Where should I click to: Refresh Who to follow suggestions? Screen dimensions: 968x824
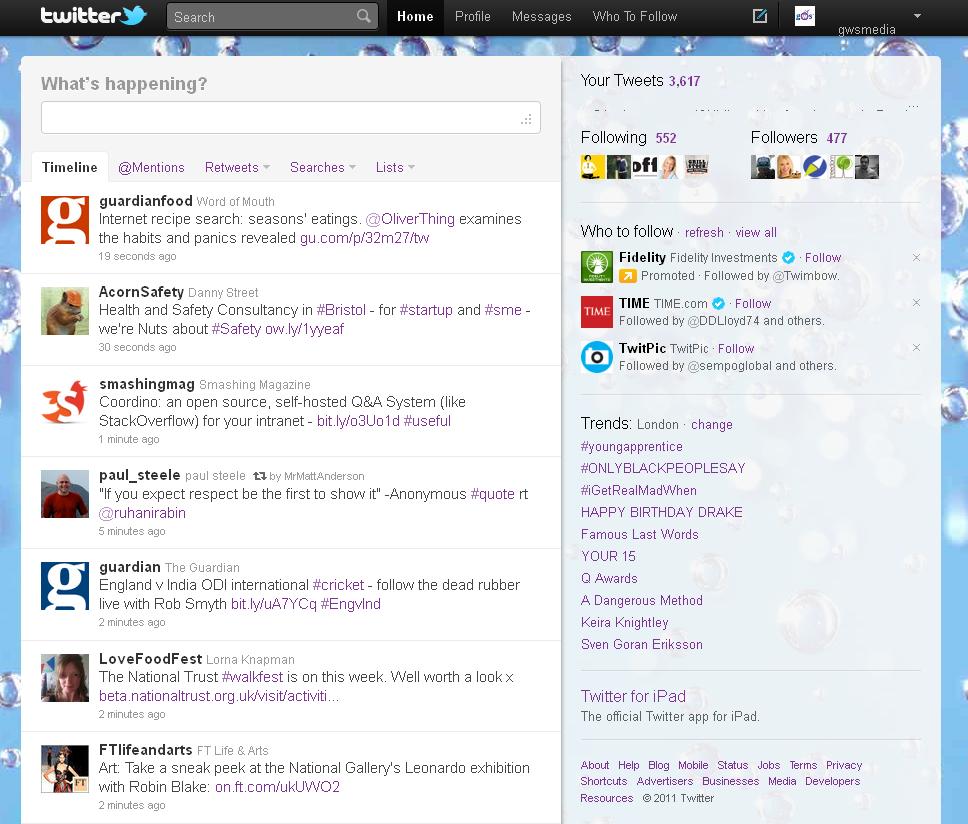pyautogui.click(x=704, y=233)
